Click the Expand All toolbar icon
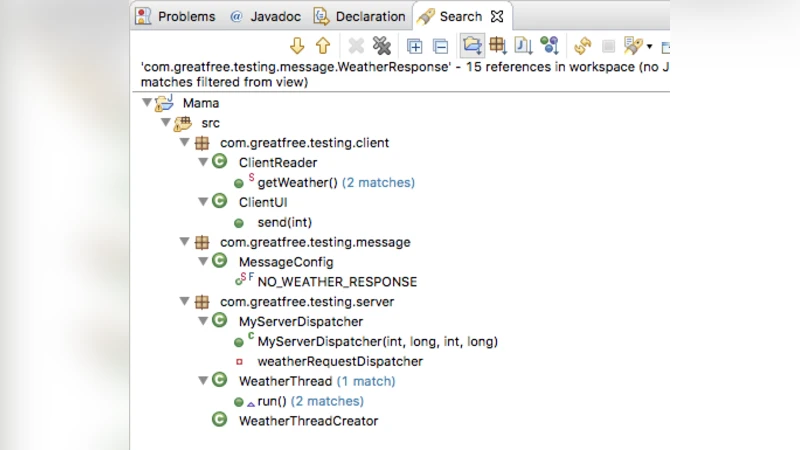The width and height of the screenshot is (800, 450). coord(414,46)
